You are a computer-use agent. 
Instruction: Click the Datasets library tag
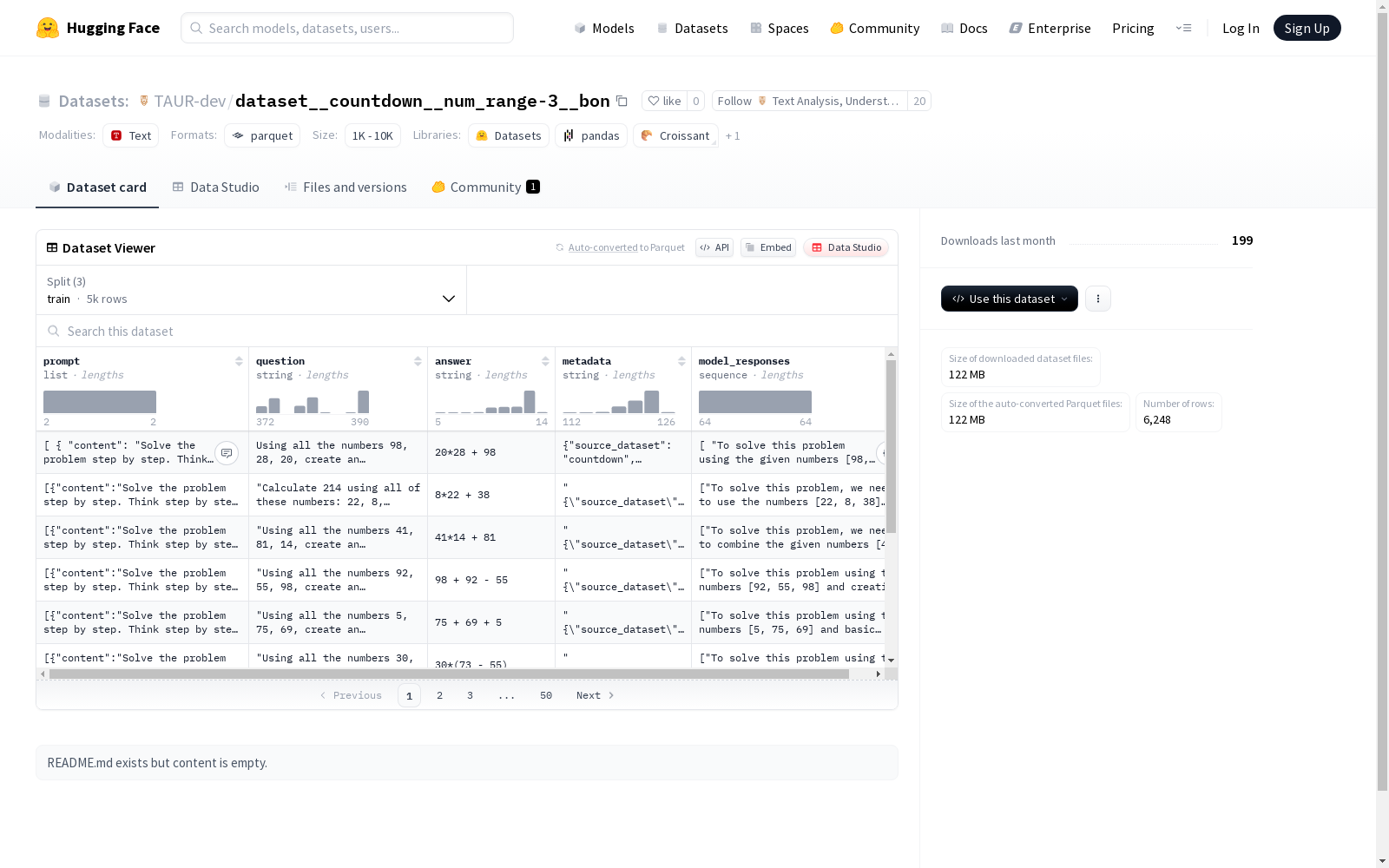click(509, 135)
